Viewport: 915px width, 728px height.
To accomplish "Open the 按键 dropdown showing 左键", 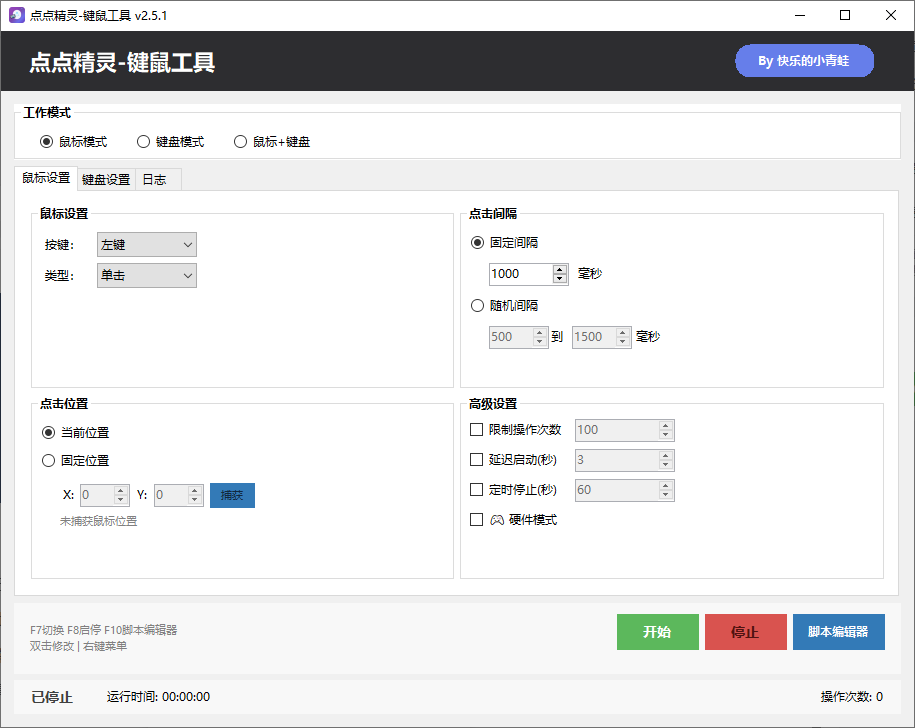I will coord(146,244).
